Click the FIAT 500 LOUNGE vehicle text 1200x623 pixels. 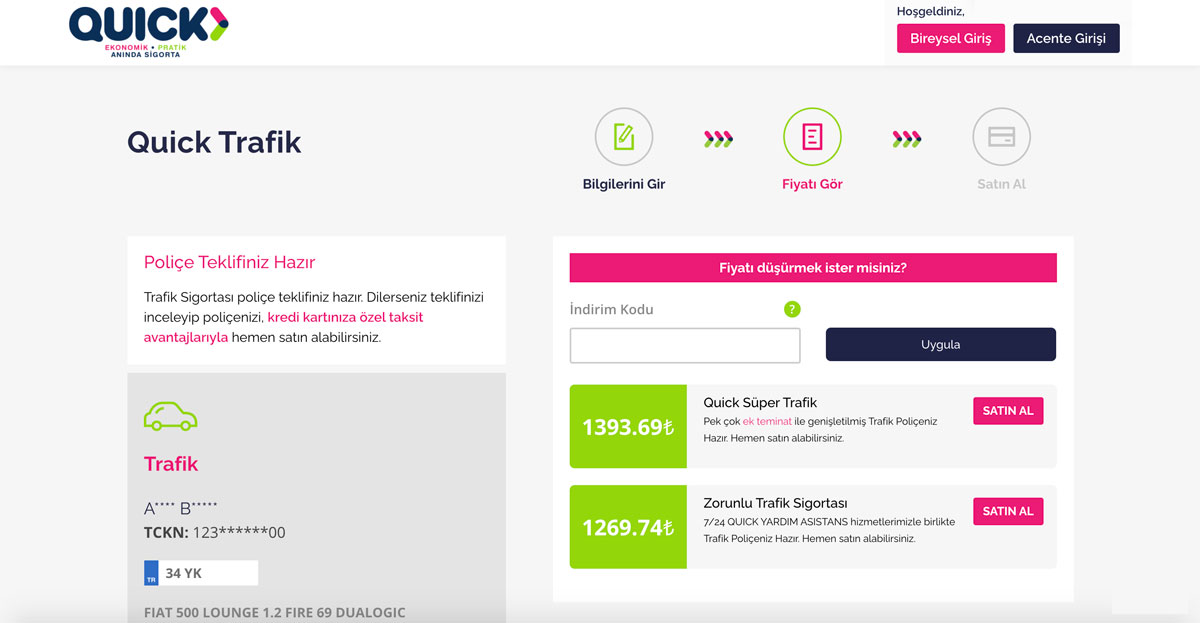pos(275,612)
